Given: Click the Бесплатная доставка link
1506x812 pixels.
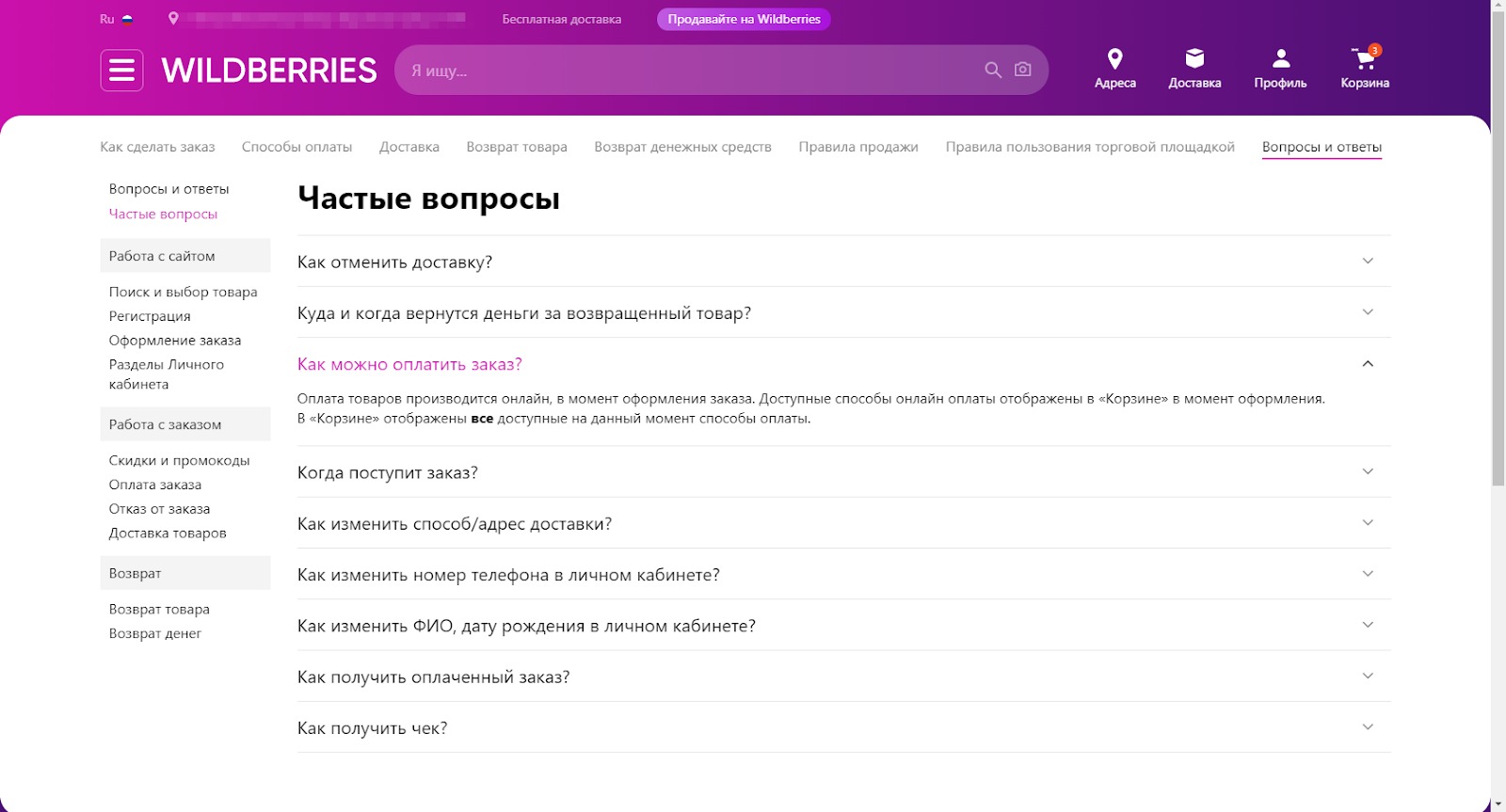Looking at the screenshot, I should (562, 19).
